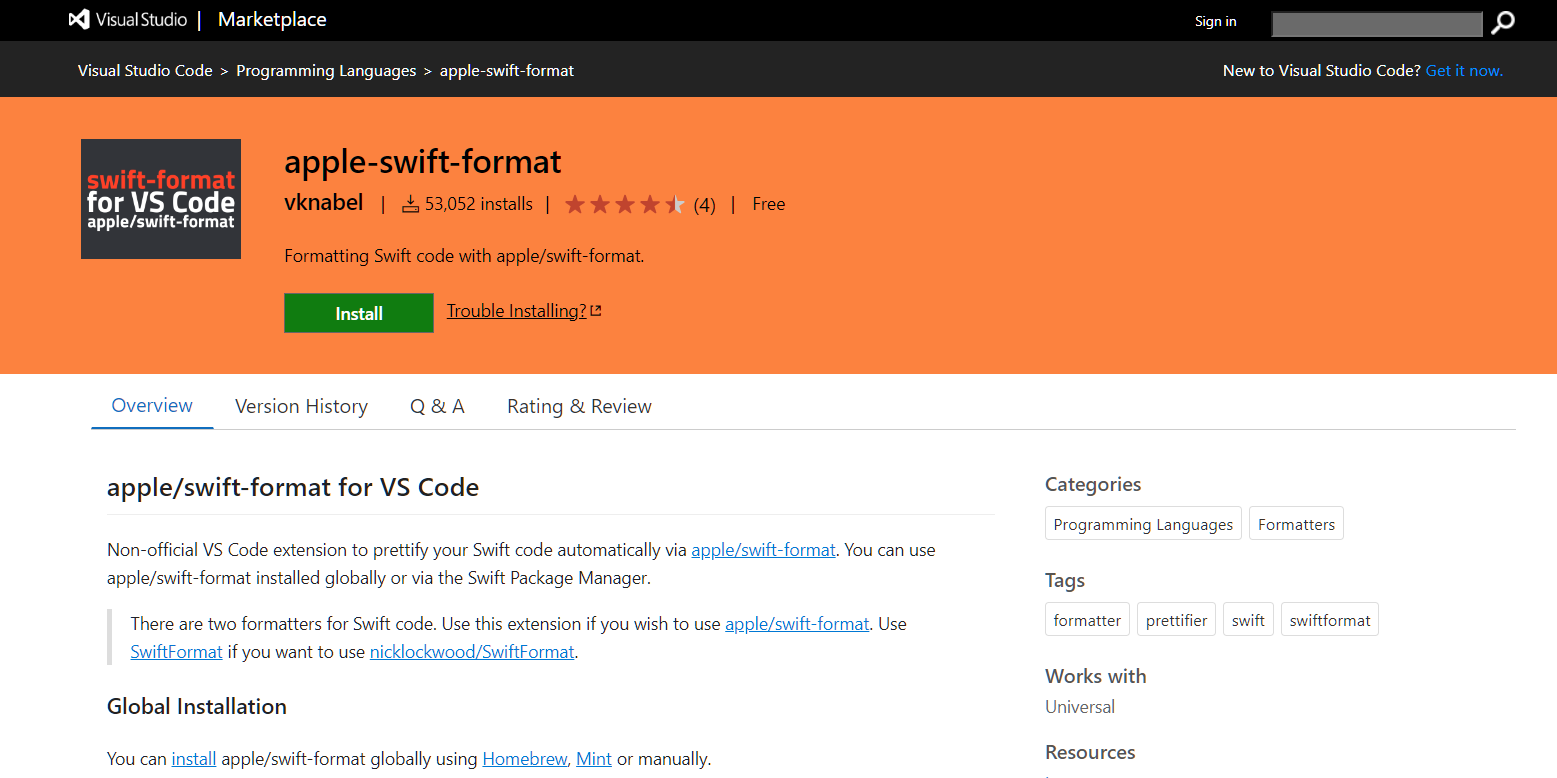Screen dimensions: 1557x778
Task: Focus the marketplace search input field
Action: point(1376,23)
